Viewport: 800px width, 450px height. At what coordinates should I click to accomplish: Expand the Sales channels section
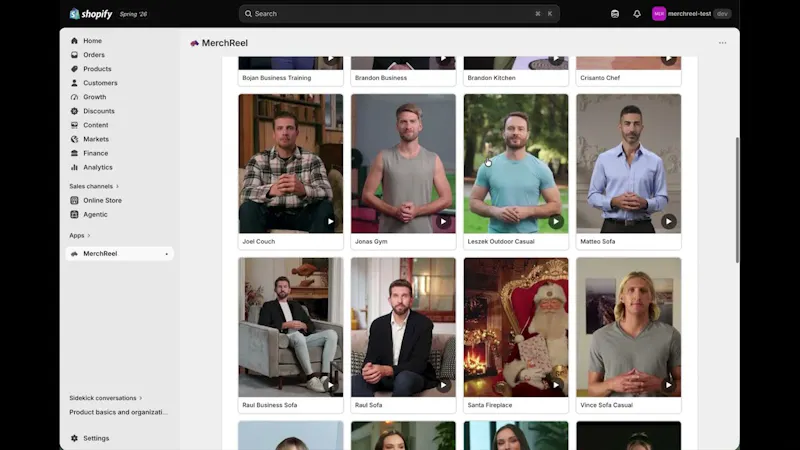coord(94,186)
